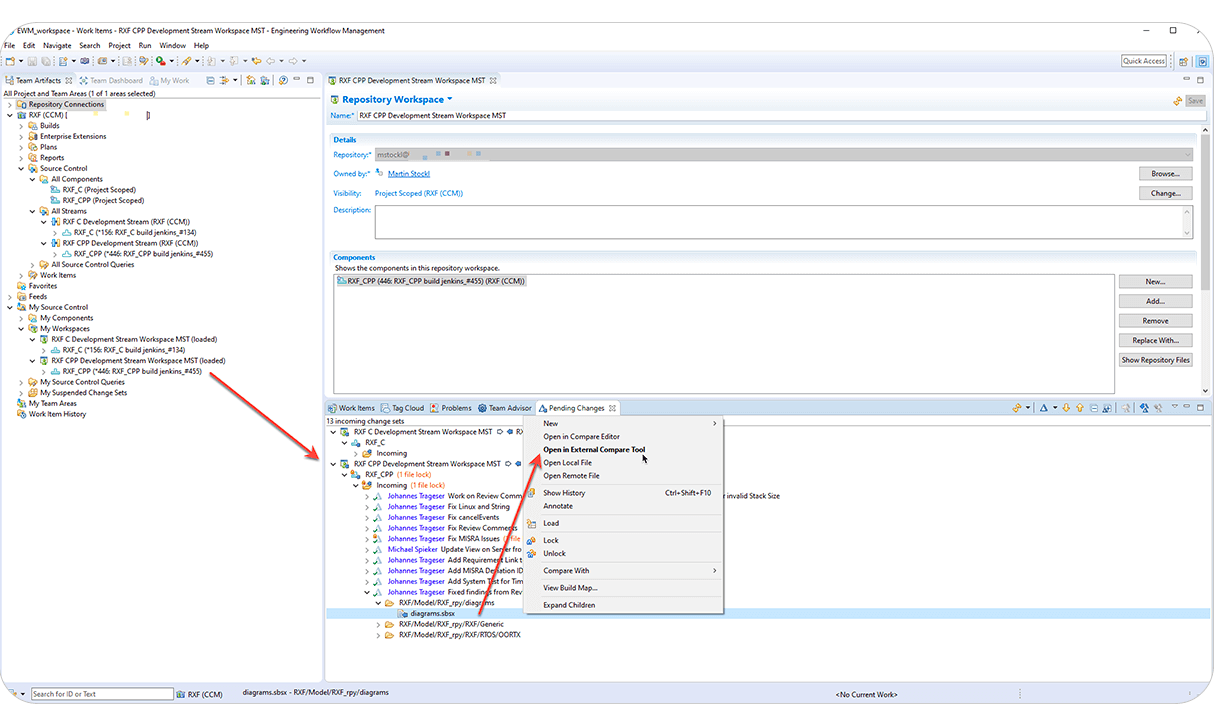Save the Repository Workspace using the Save icon
This screenshot has height=725, width=1214.
[x=1197, y=99]
